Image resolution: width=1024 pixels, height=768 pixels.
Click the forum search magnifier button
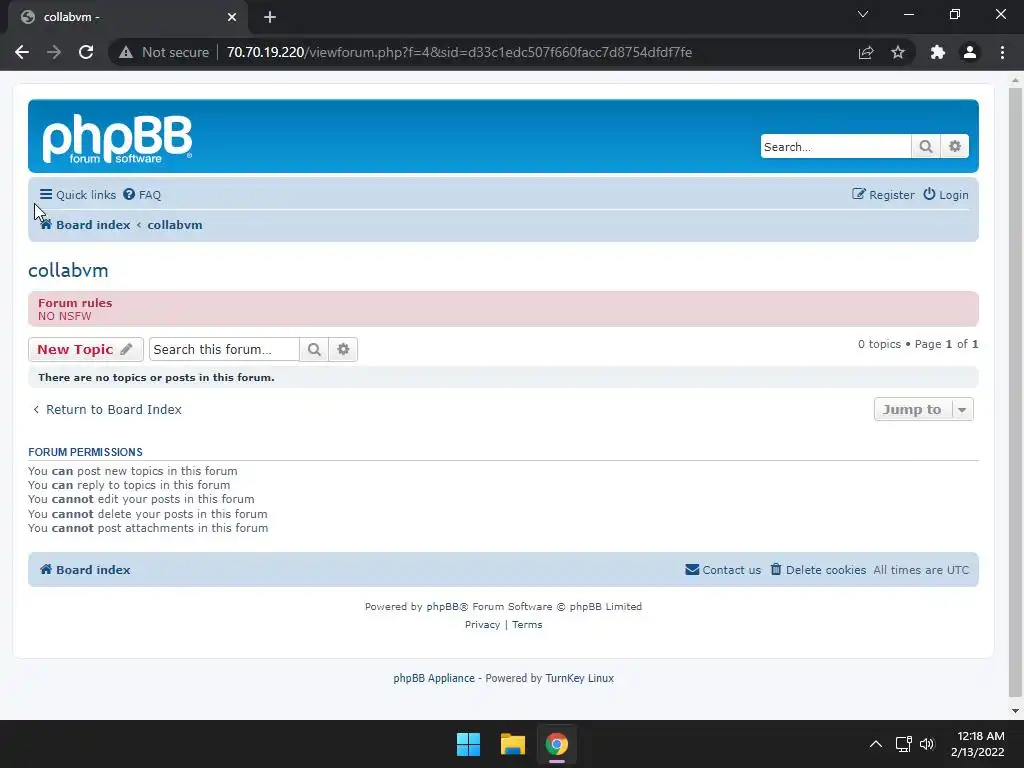click(314, 349)
